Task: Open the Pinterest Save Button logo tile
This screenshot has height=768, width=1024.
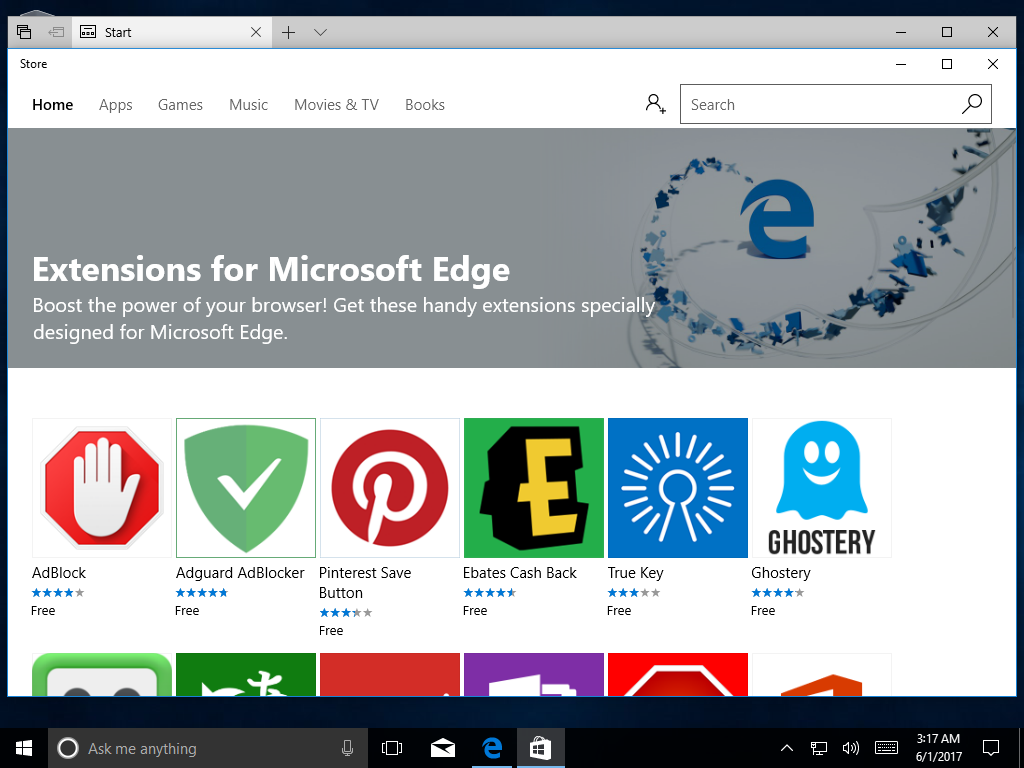Action: (x=390, y=488)
